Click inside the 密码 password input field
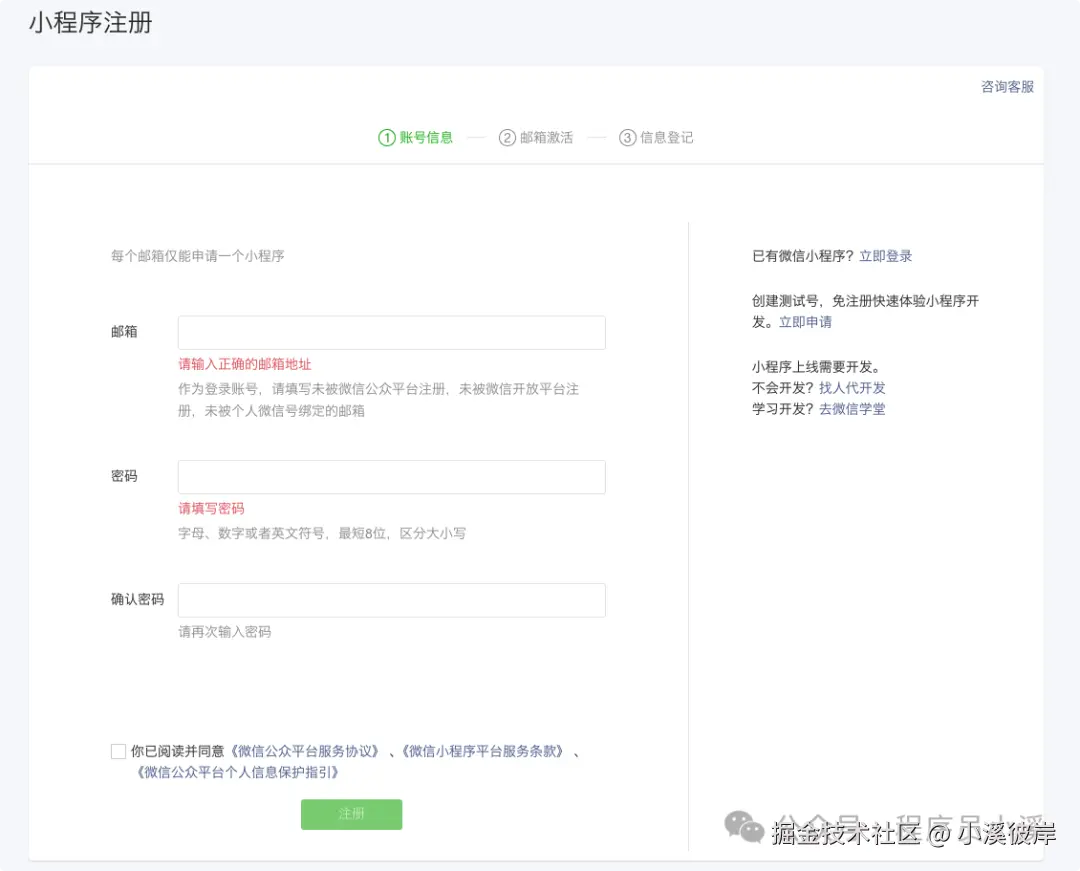The image size is (1080, 871). [390, 477]
